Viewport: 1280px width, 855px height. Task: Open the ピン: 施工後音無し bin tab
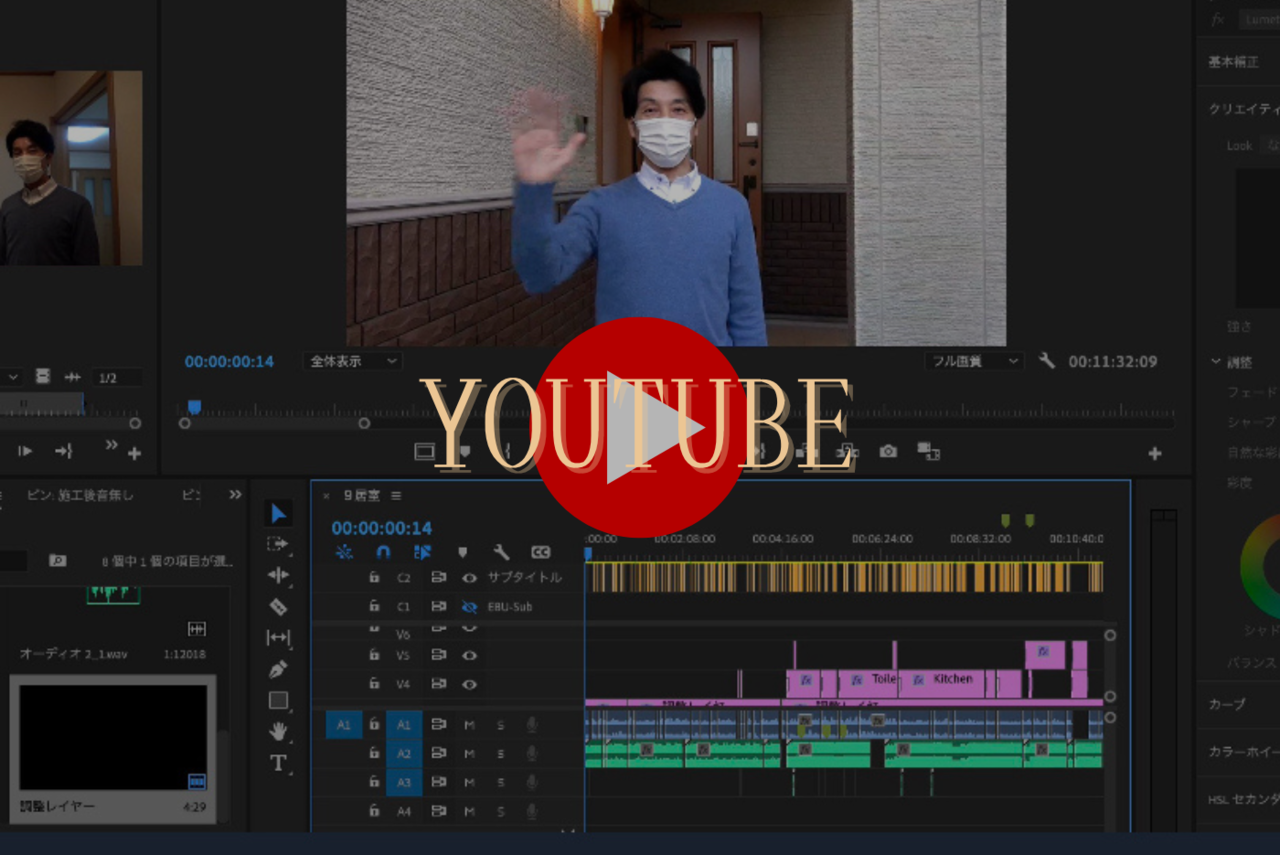click(80, 495)
